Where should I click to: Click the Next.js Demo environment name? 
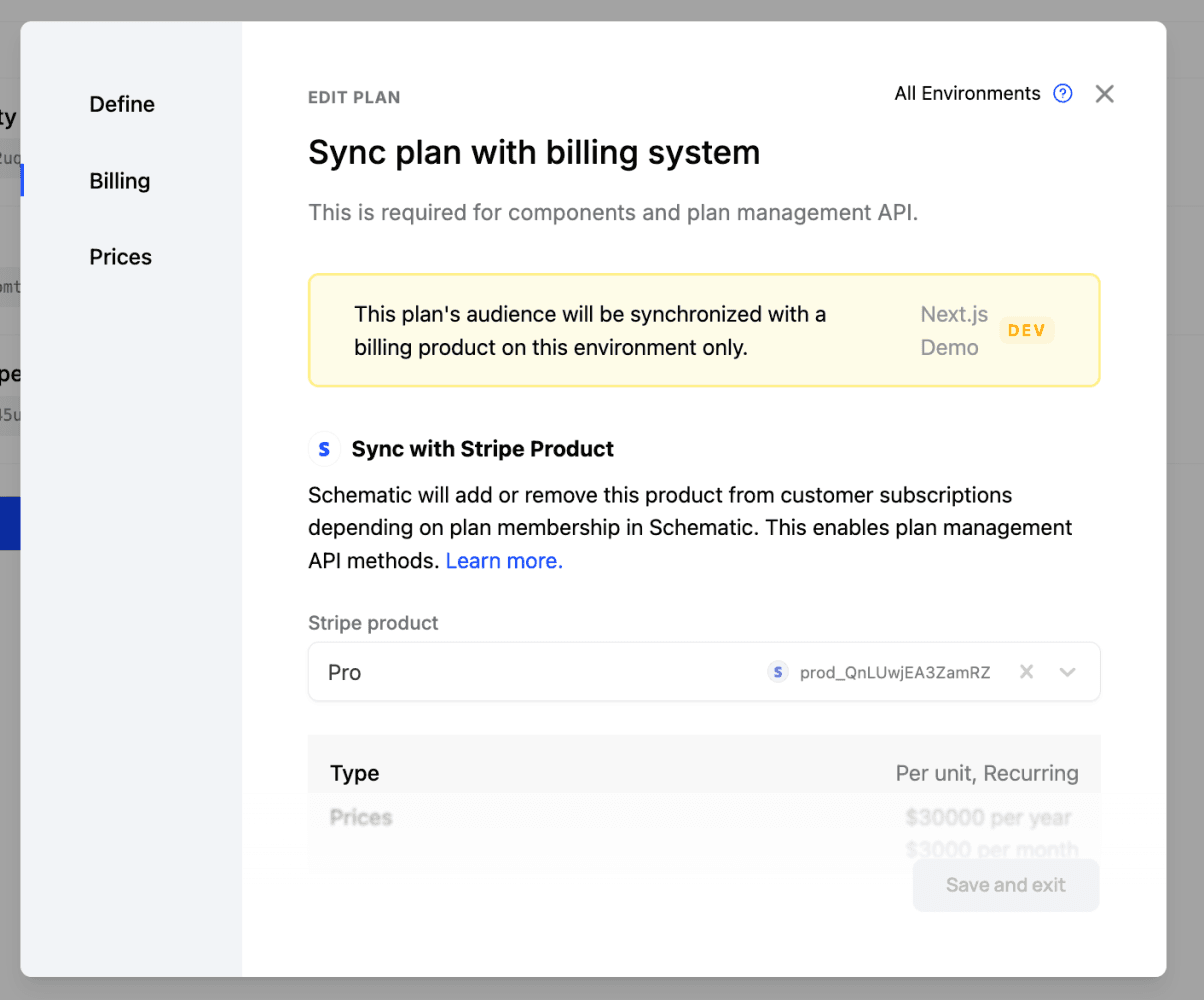(953, 331)
